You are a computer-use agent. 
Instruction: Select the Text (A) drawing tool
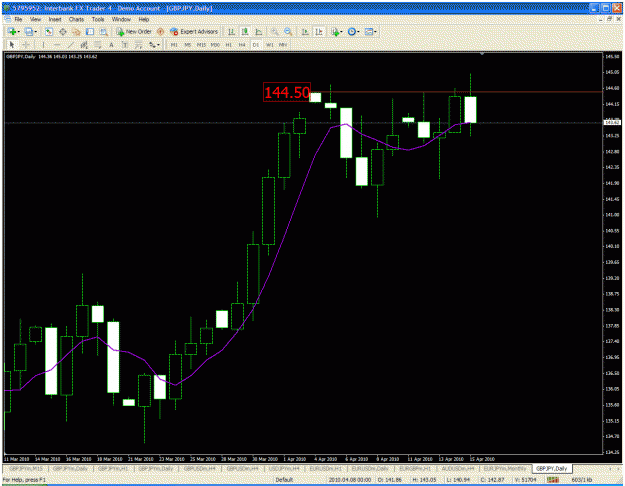click(x=111, y=45)
